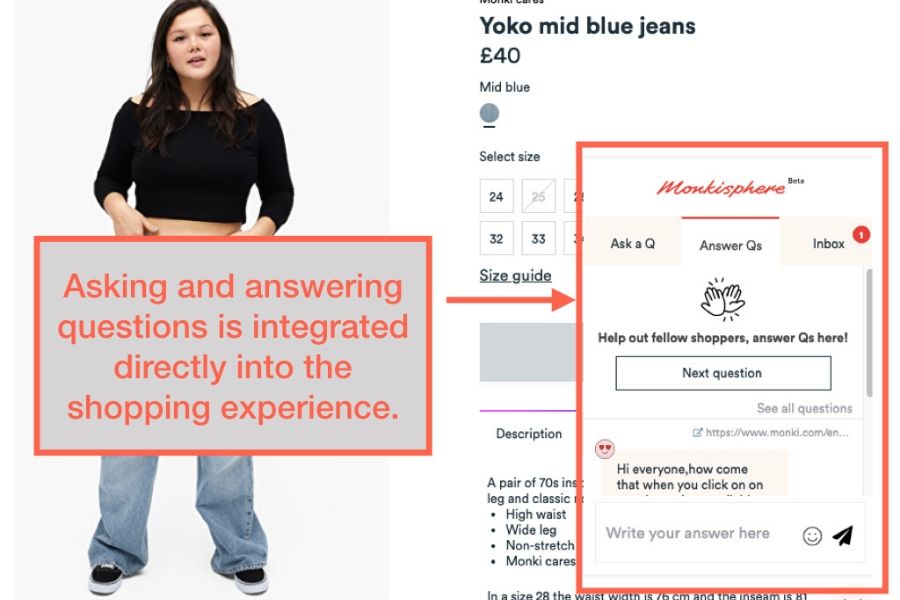The height and width of the screenshot is (600, 900).
Task: Click See all questions link
Action: tap(804, 408)
